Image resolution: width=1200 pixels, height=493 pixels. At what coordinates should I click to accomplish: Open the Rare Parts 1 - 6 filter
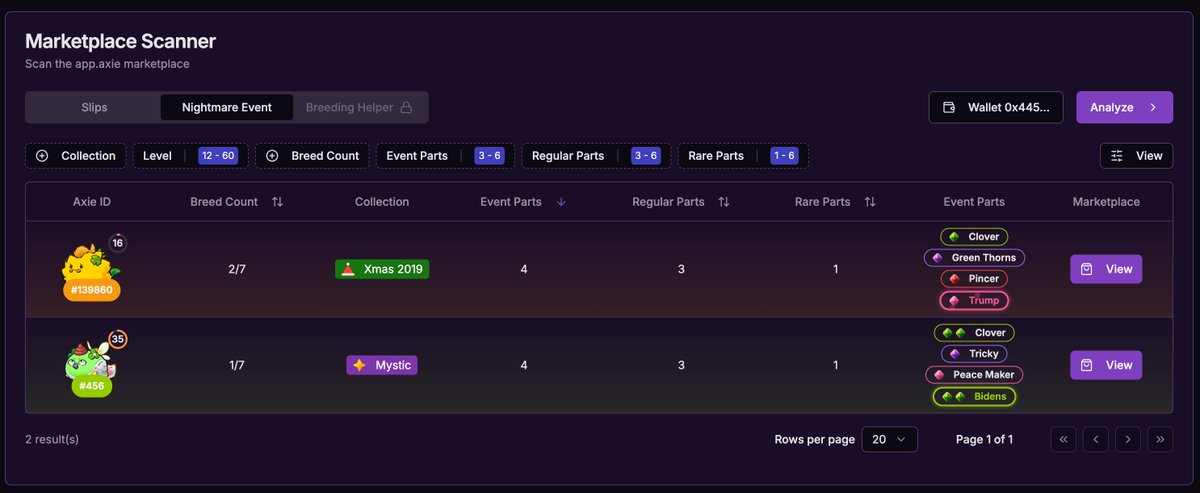click(x=743, y=156)
